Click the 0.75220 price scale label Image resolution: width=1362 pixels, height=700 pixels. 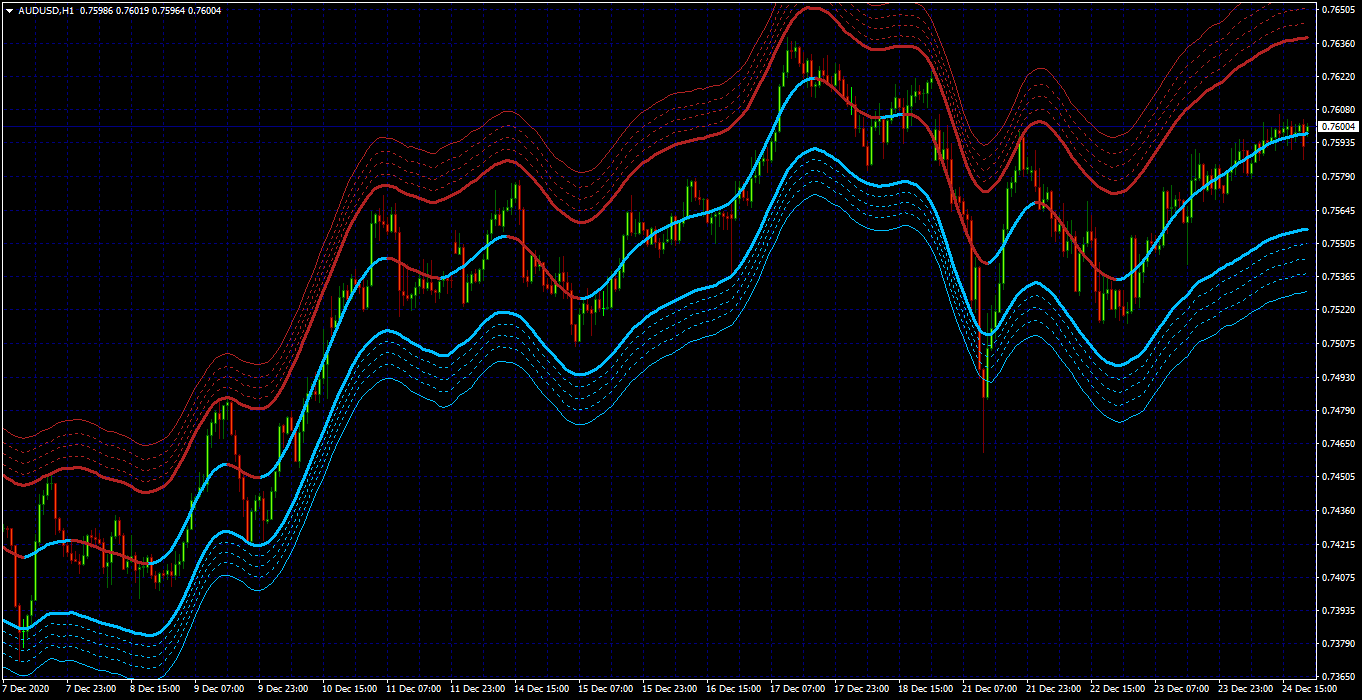pyautogui.click(x=1339, y=310)
